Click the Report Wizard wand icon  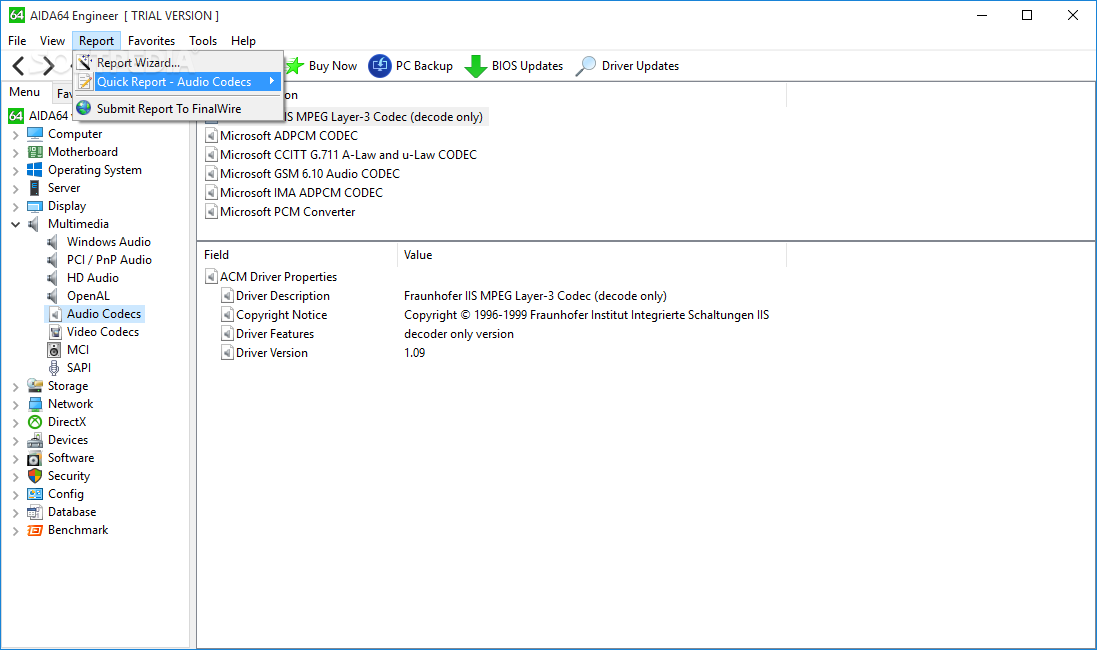[x=85, y=62]
